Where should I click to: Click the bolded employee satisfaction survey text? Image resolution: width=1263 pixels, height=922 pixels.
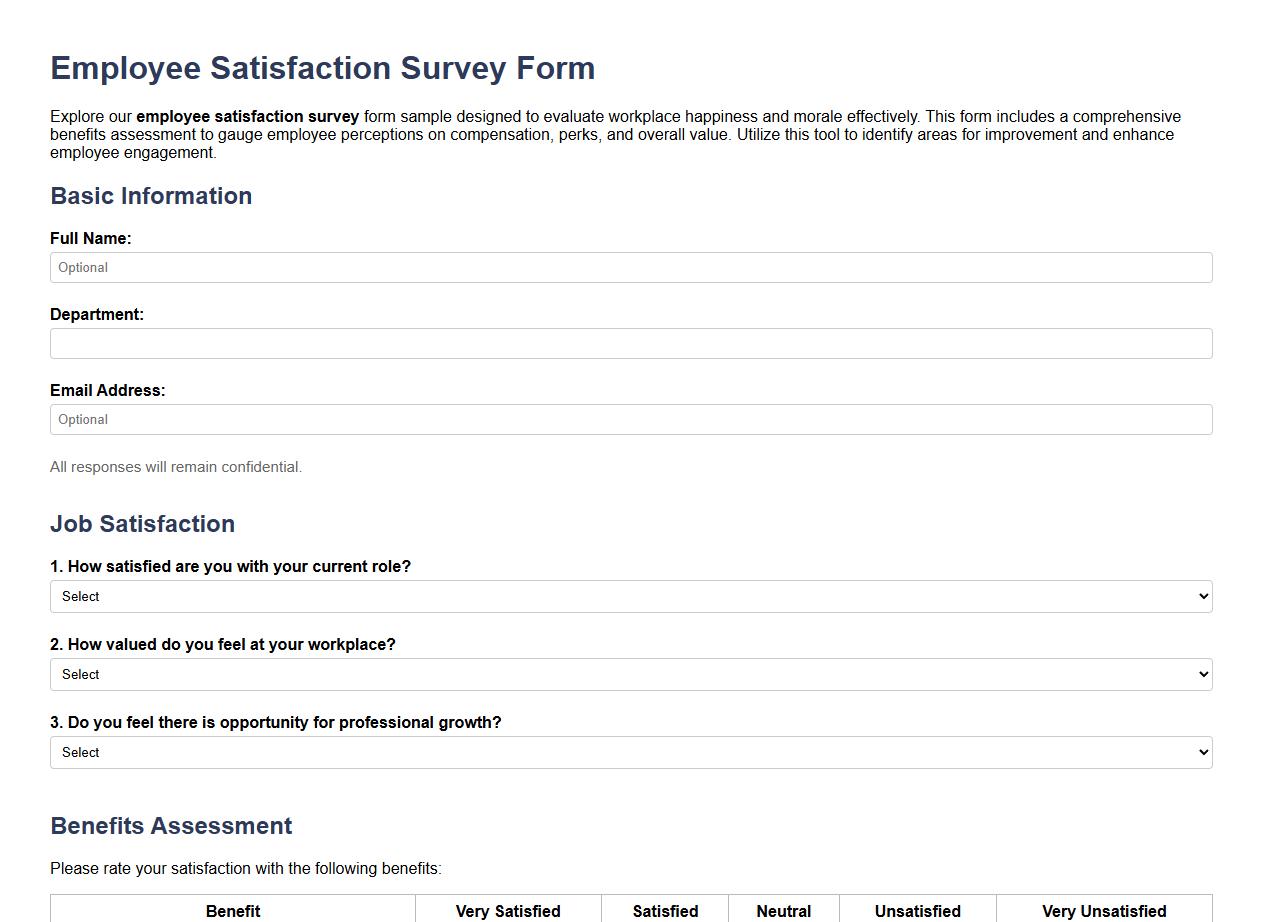pos(249,116)
